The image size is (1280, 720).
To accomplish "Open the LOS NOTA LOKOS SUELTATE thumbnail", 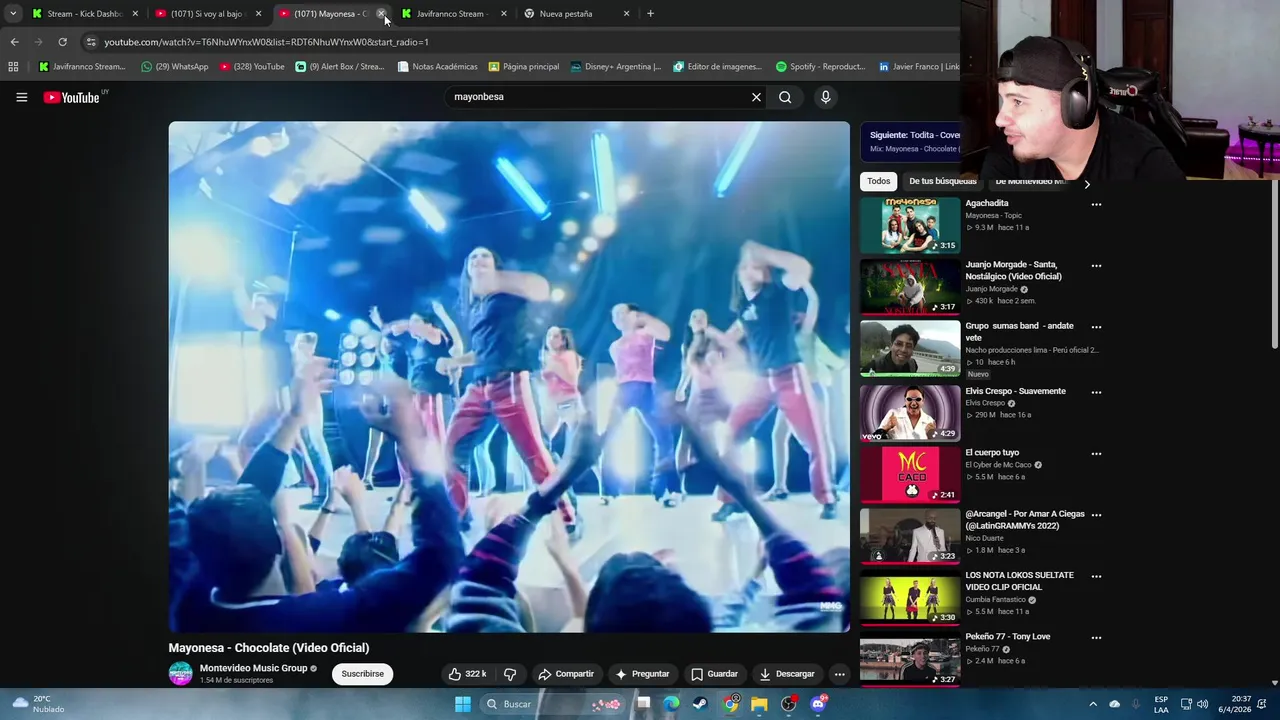I will pyautogui.click(x=910, y=597).
